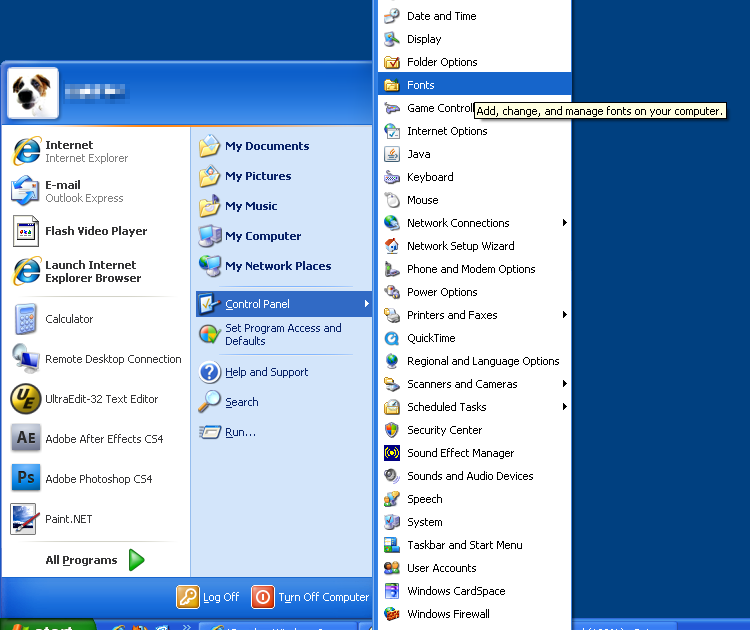
Task: Launch Outlook Express E-mail icon
Action: [x=25, y=191]
